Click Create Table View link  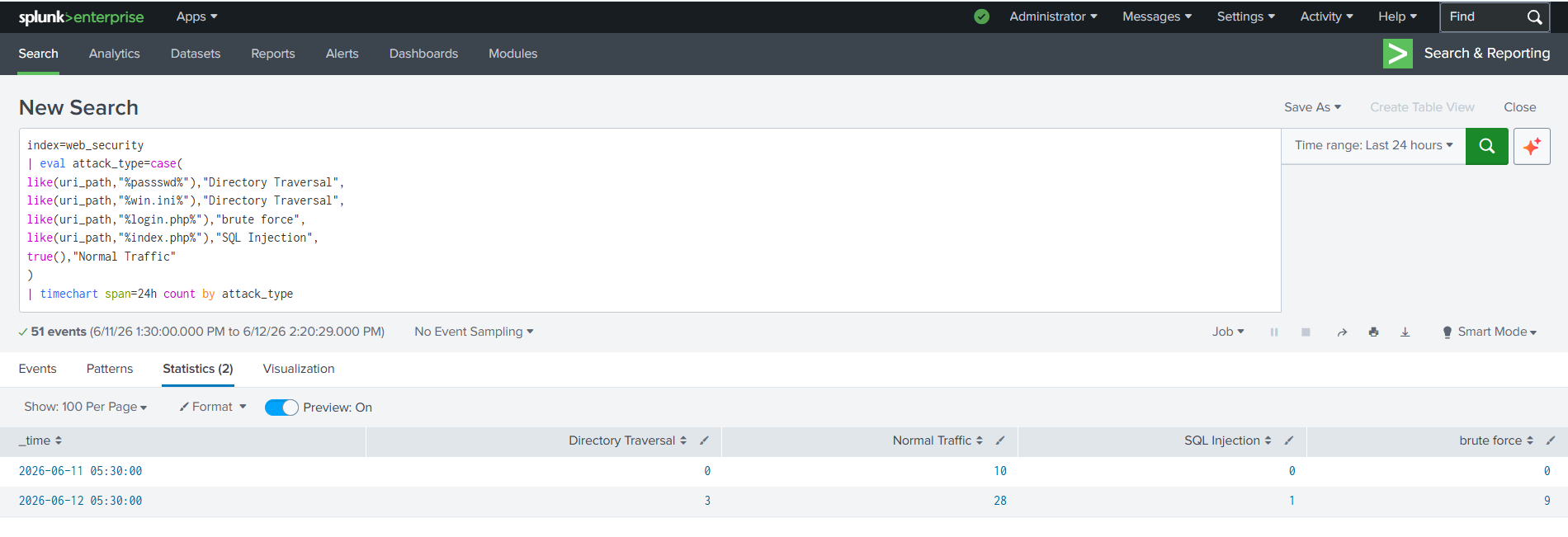(x=1422, y=107)
